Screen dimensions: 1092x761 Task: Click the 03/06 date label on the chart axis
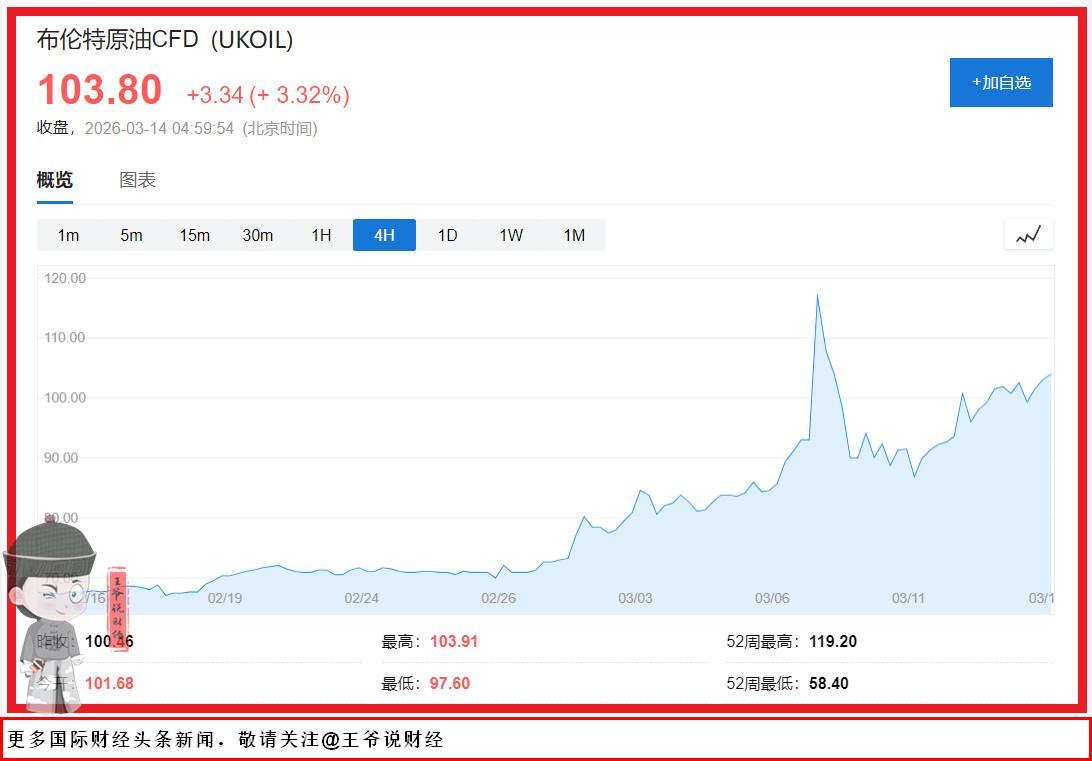(x=772, y=598)
